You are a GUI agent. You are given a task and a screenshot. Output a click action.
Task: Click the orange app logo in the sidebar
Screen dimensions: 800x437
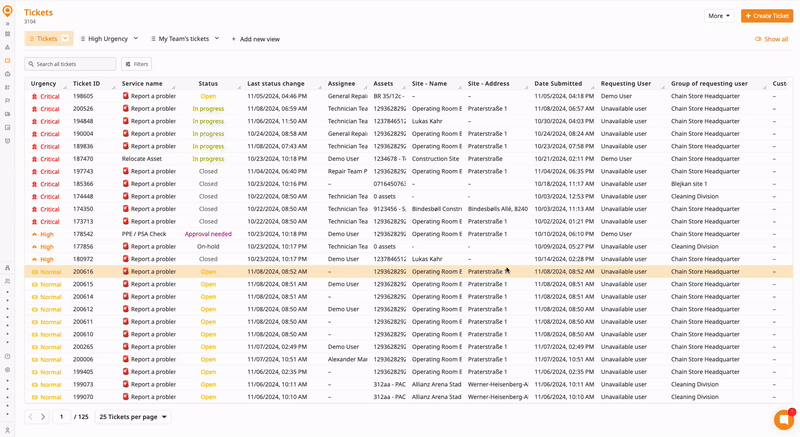pyautogui.click(x=7, y=10)
